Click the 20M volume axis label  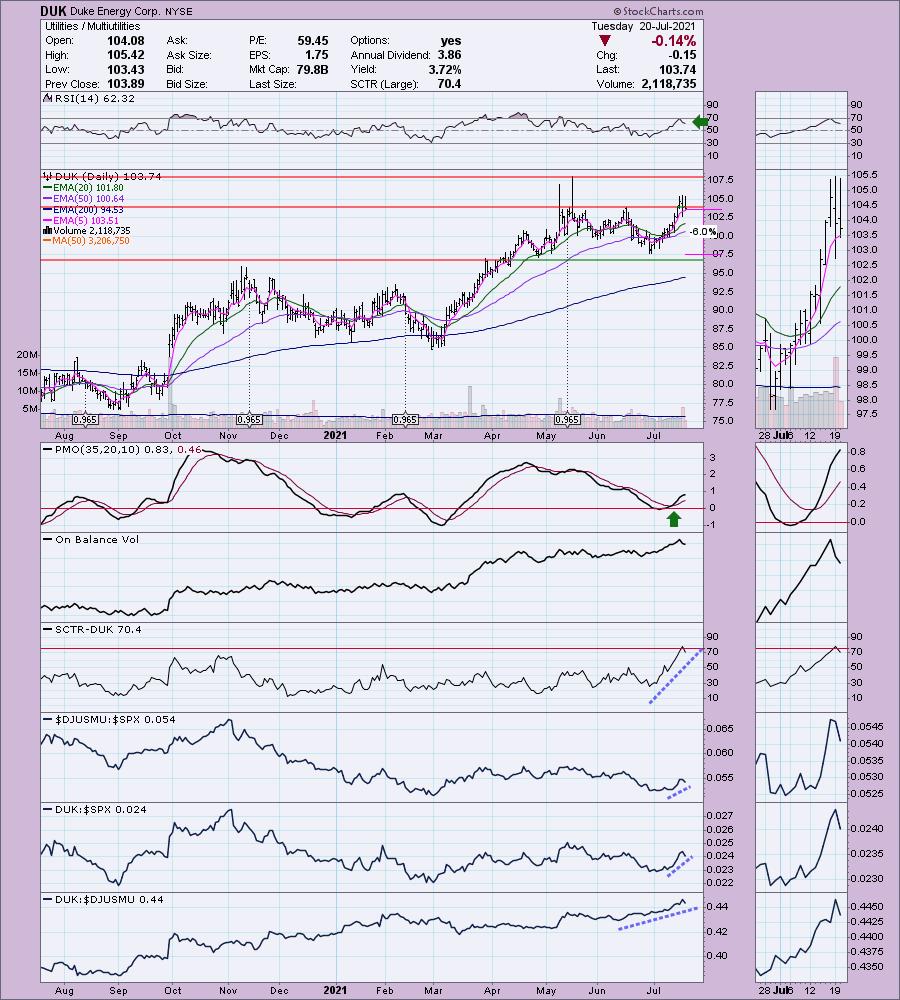27,355
